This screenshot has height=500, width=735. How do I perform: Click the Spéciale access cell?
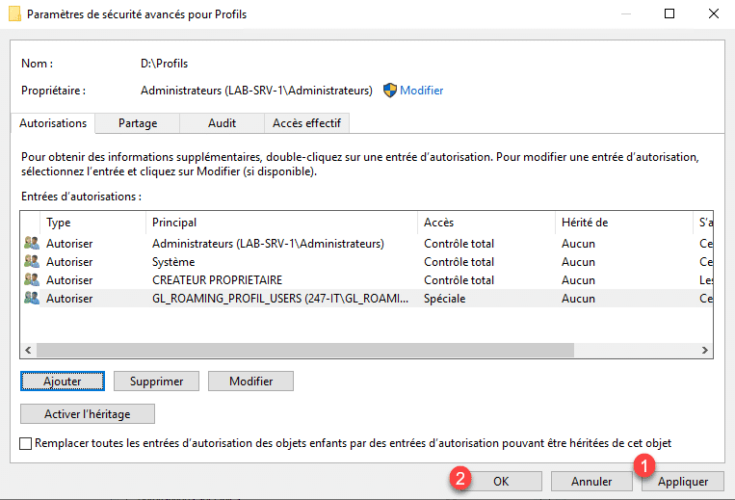(445, 299)
